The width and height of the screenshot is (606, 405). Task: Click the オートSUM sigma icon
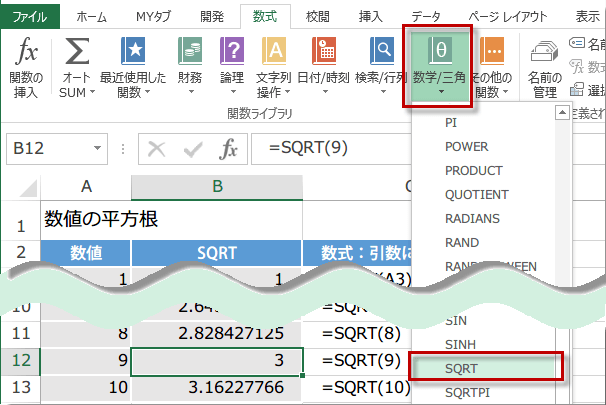[x=77, y=51]
